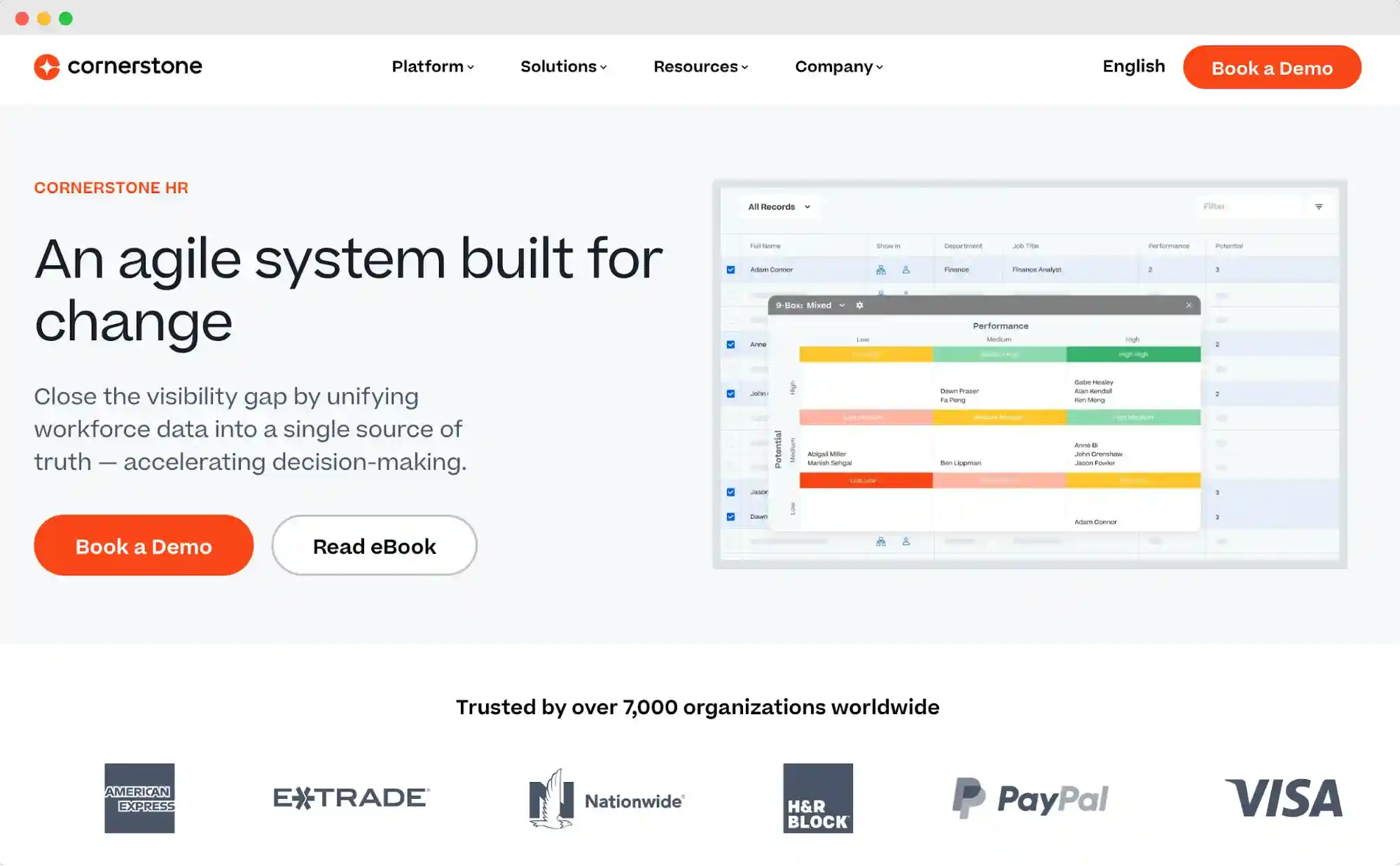Click the E*TRADE logo
Viewport: 1400px width, 866px height.
pos(352,797)
